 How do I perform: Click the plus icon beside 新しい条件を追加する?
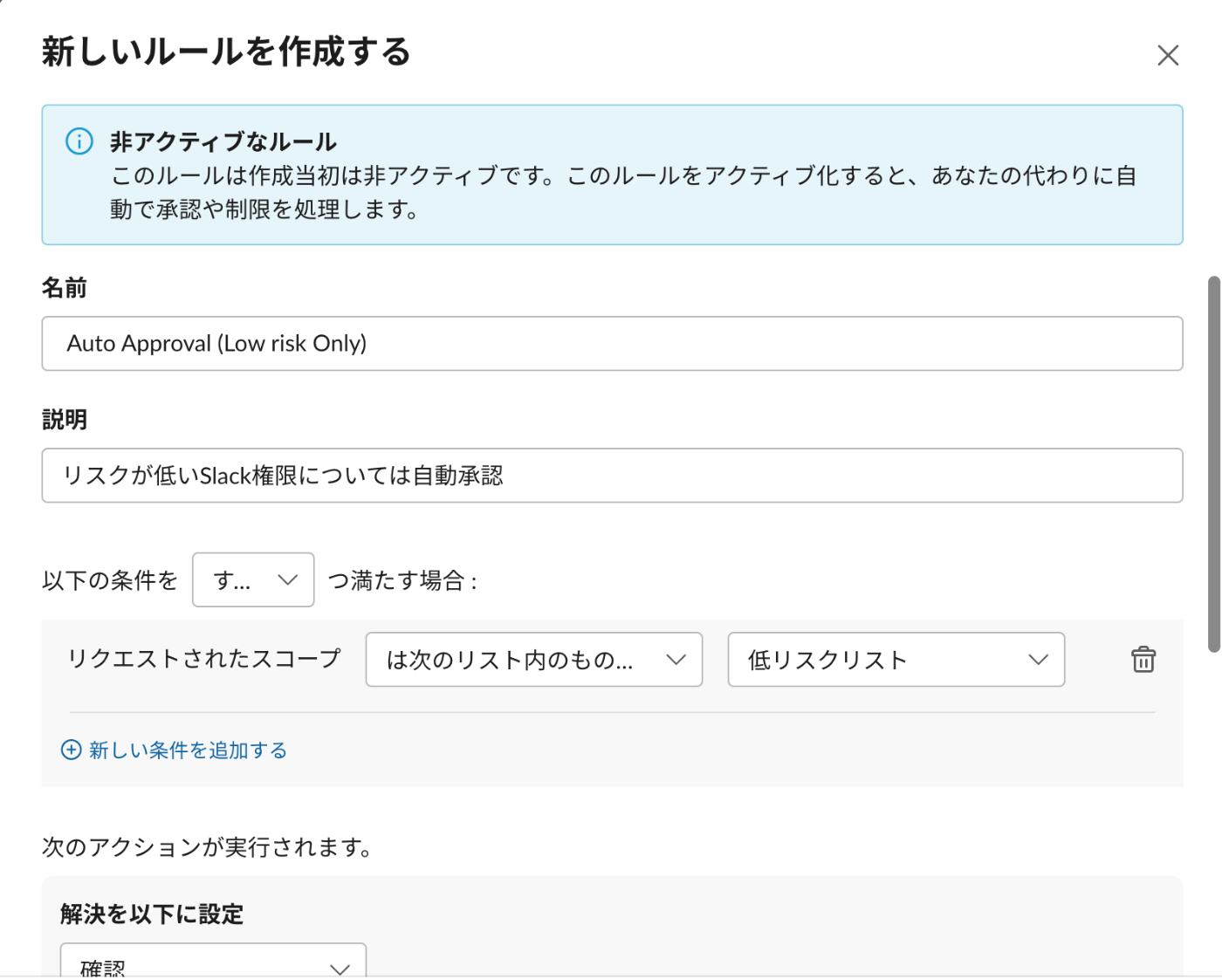tap(72, 750)
